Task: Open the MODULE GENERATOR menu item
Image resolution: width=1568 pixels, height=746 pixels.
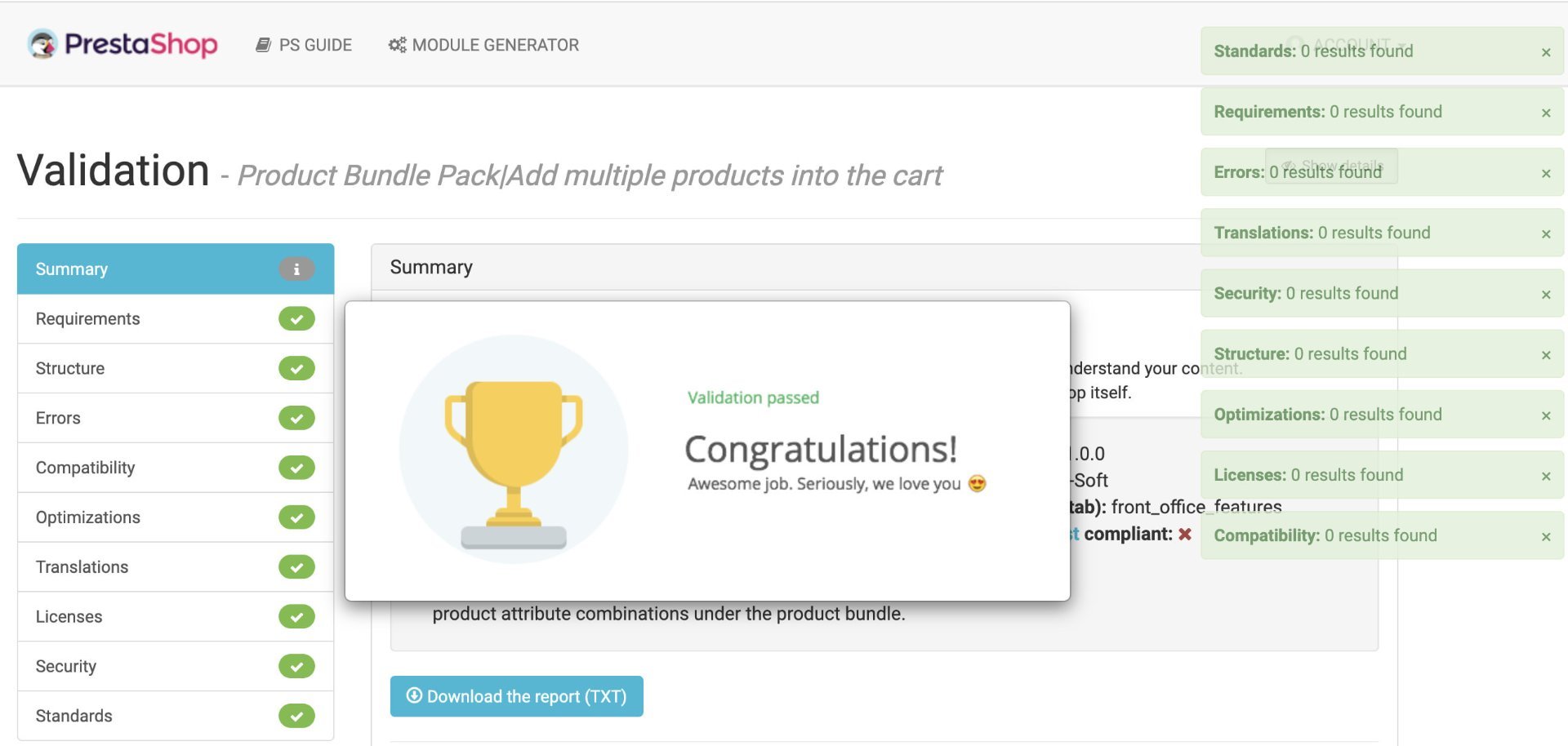Action: click(483, 45)
